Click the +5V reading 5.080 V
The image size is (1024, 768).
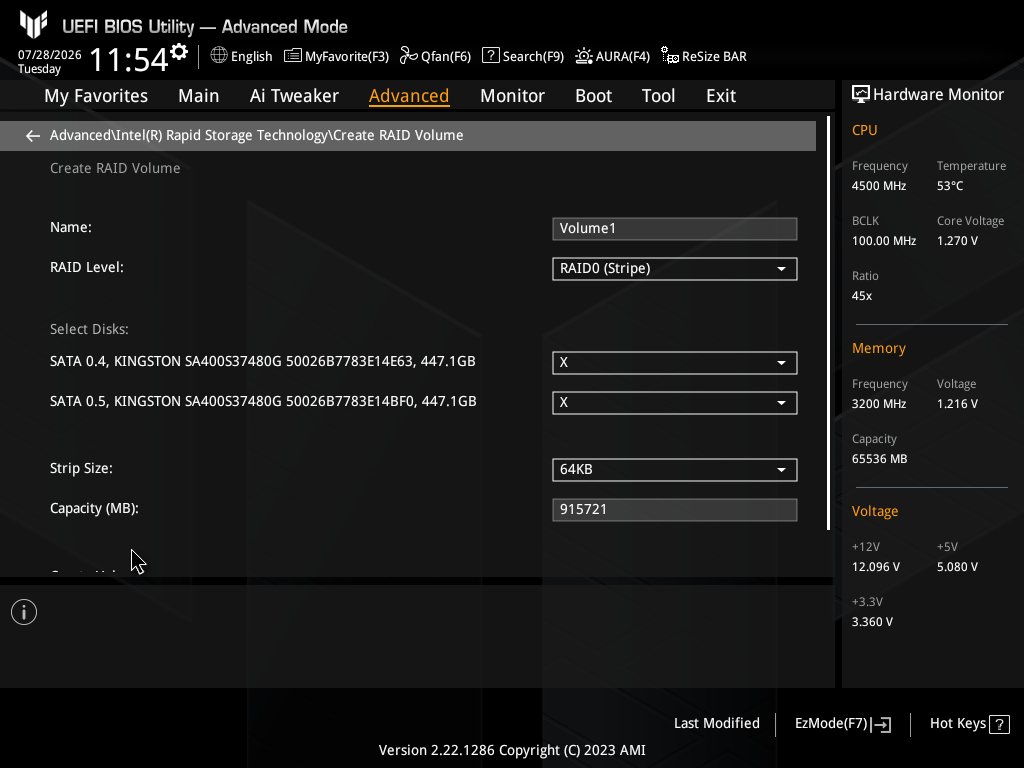coord(957,567)
